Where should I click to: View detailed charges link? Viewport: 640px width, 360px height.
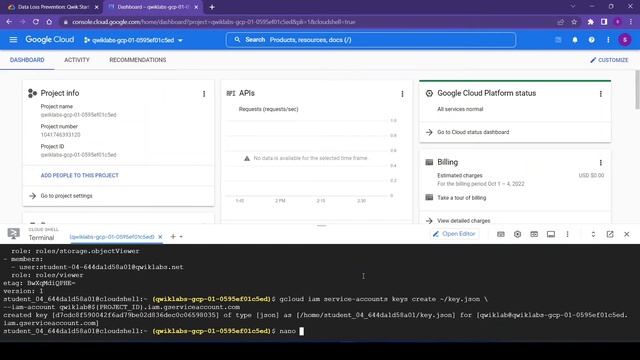click(x=464, y=221)
